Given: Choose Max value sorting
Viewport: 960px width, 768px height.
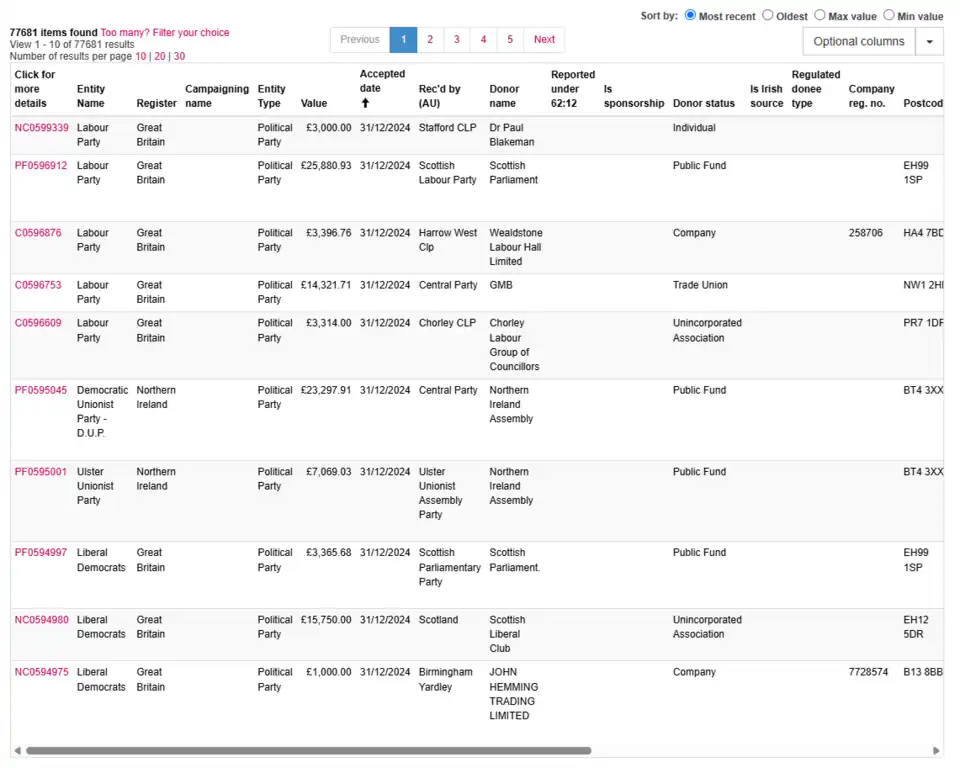Looking at the screenshot, I should coord(820,15).
